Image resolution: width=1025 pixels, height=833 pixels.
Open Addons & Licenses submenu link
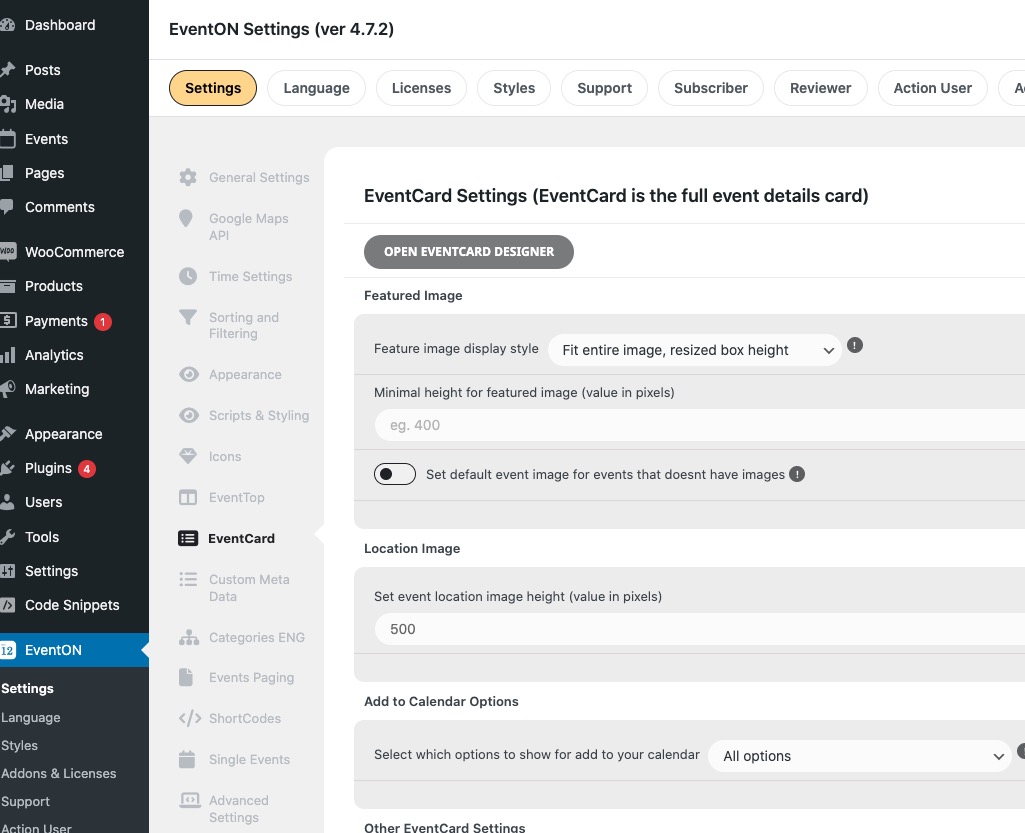pos(59,774)
